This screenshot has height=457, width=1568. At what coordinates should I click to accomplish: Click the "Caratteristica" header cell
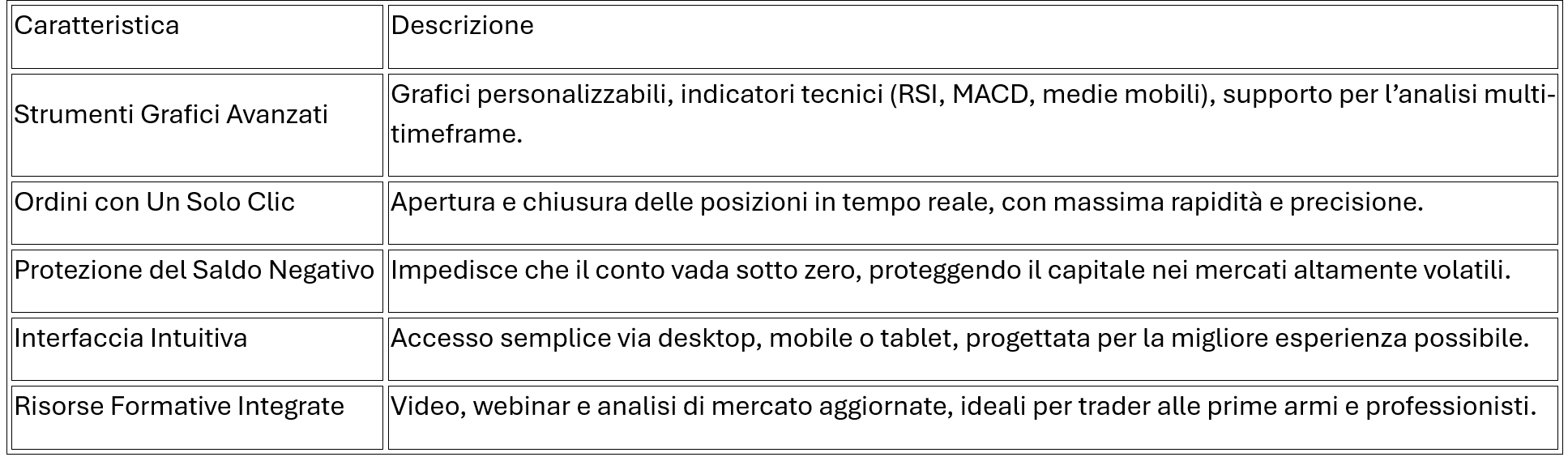(96, 26)
